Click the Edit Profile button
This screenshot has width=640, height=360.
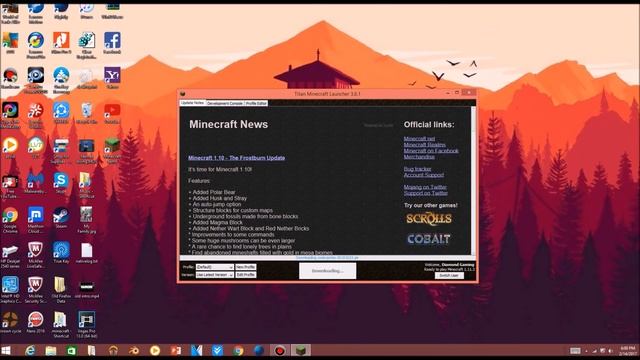246,275
